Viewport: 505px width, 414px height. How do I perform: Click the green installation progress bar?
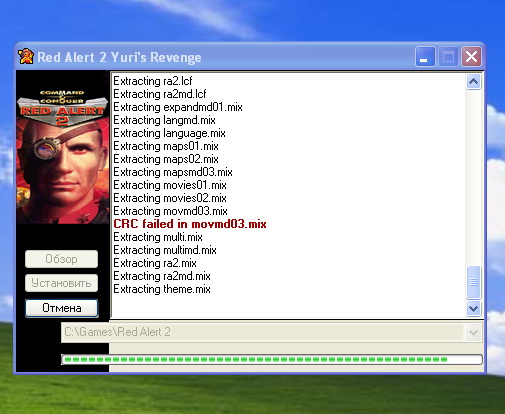coord(272,360)
